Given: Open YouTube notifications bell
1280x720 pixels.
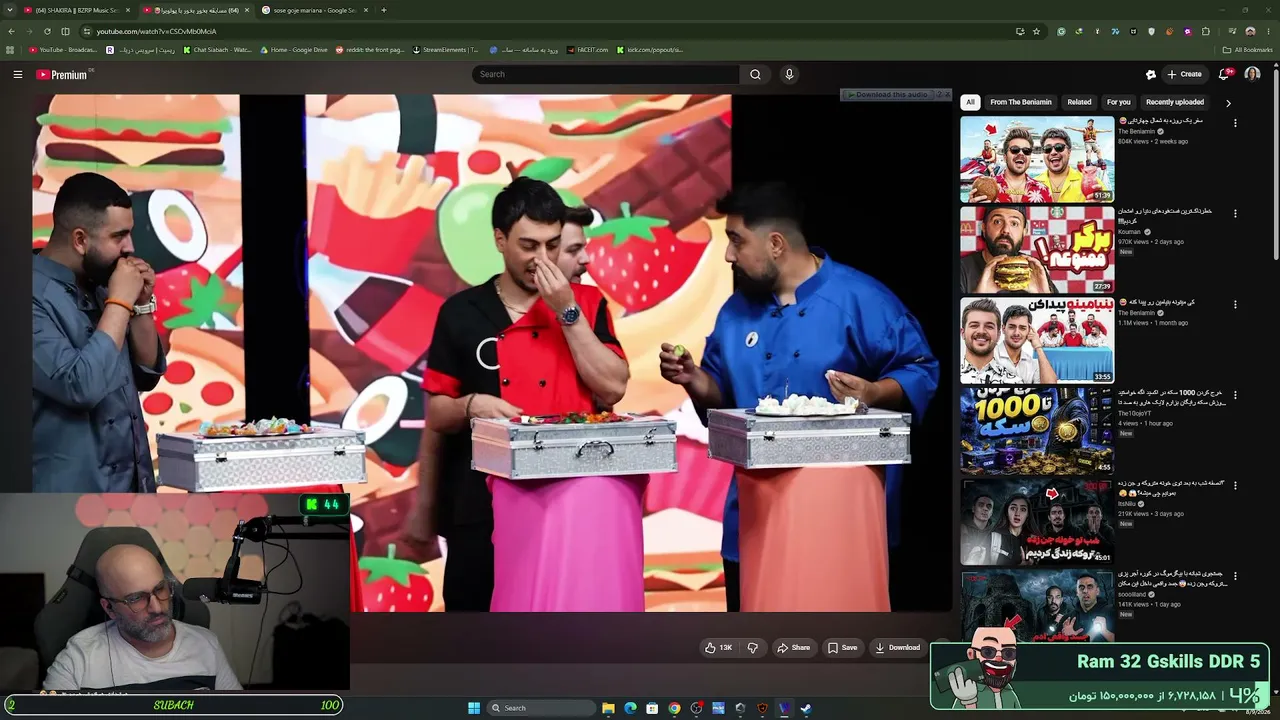Looking at the screenshot, I should tap(1224, 74).
